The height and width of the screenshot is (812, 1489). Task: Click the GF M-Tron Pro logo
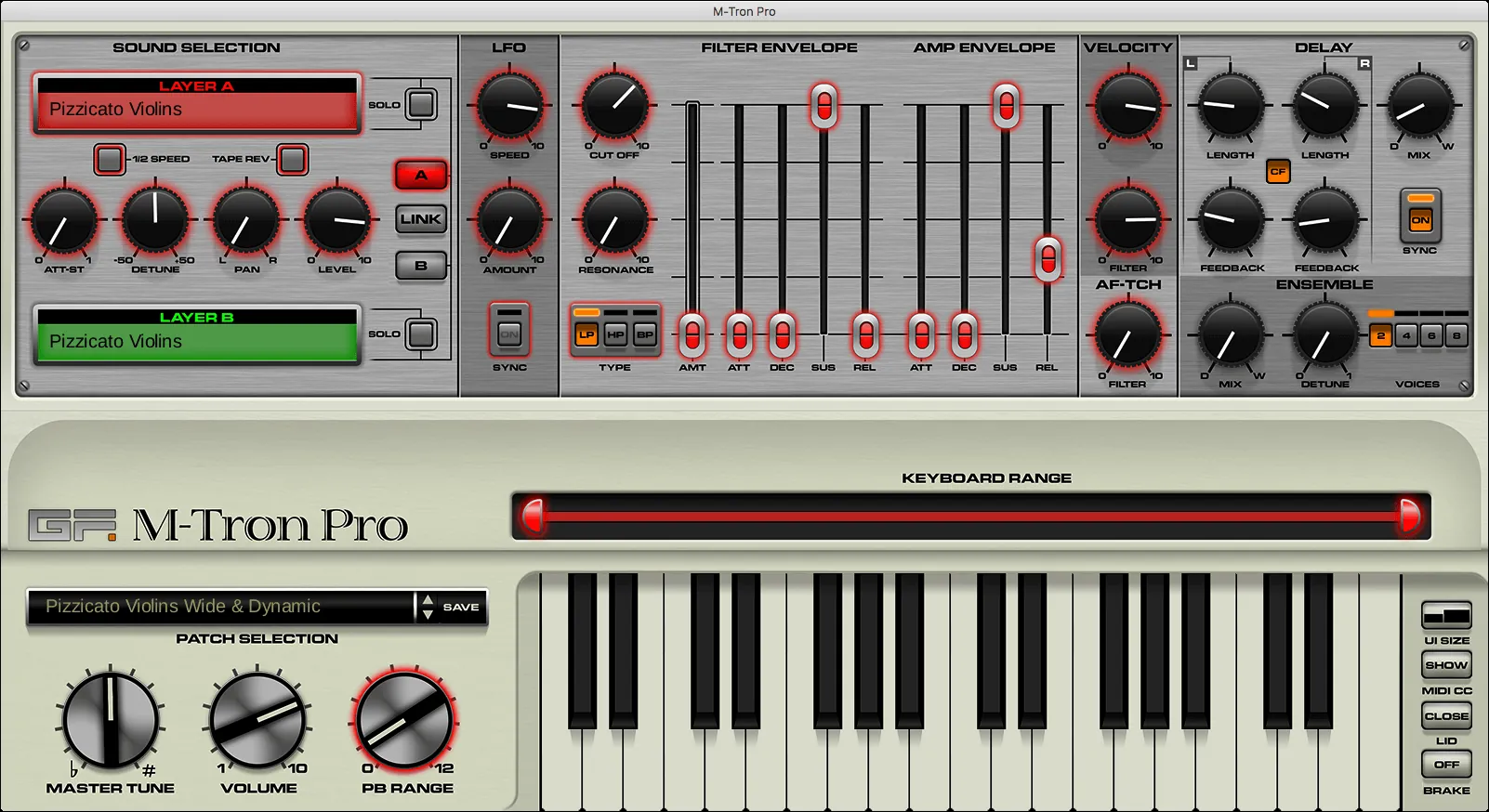pyautogui.click(x=218, y=525)
